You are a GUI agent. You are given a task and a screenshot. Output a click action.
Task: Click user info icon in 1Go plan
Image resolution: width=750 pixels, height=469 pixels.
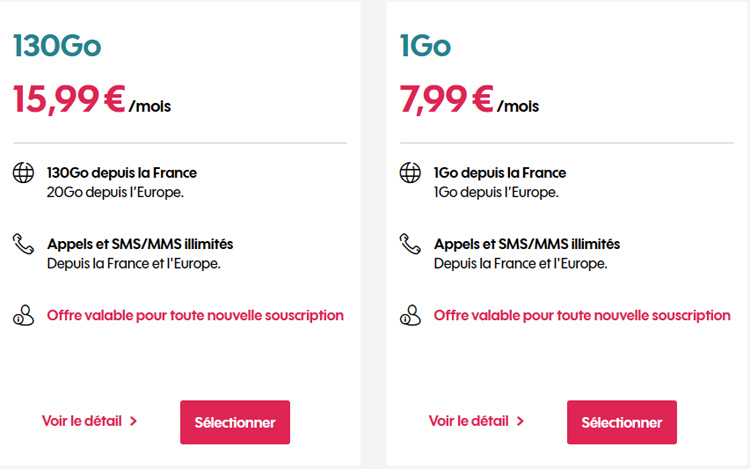point(410,316)
